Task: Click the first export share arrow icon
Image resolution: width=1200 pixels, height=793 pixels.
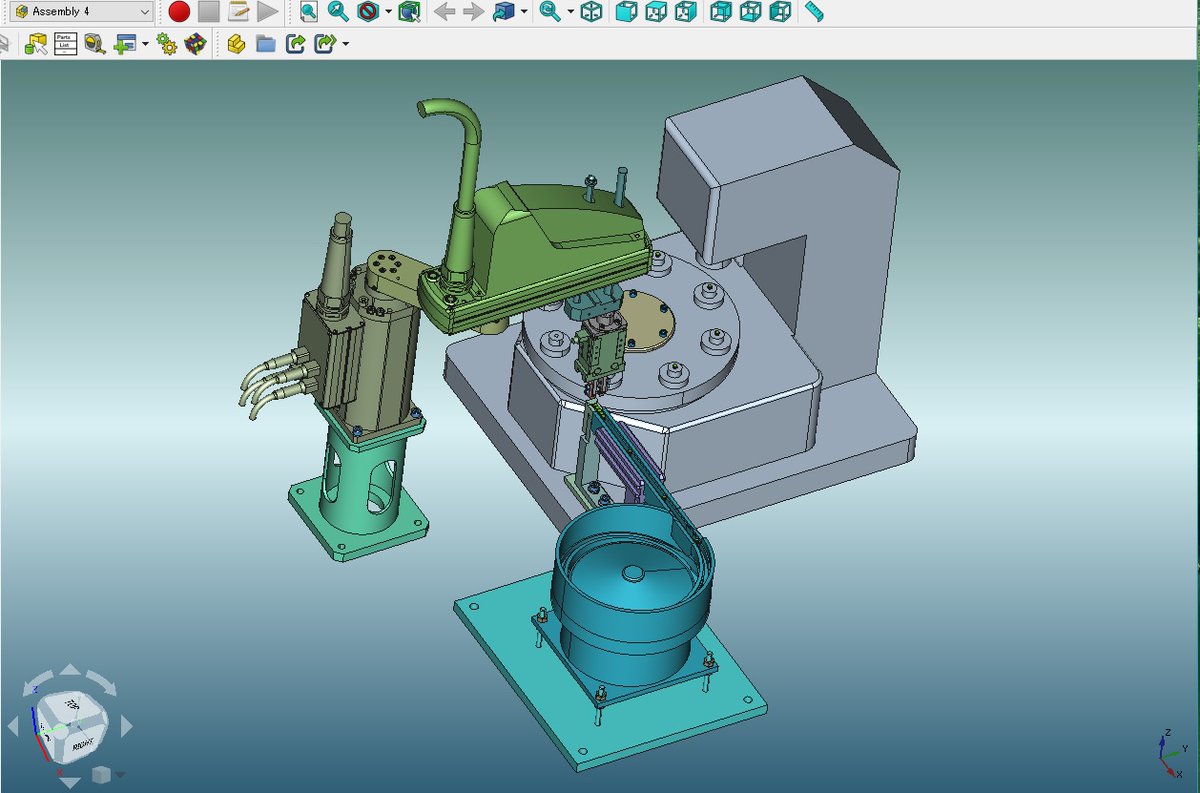Action: tap(295, 44)
